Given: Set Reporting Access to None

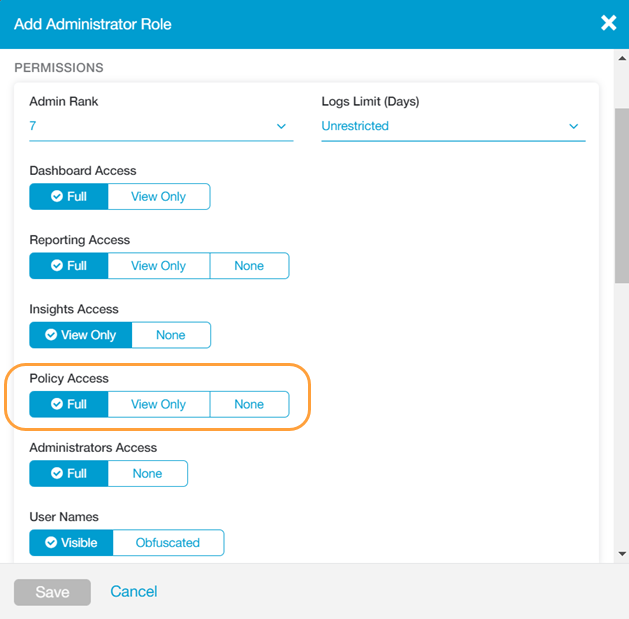Looking at the screenshot, I should [x=249, y=266].
